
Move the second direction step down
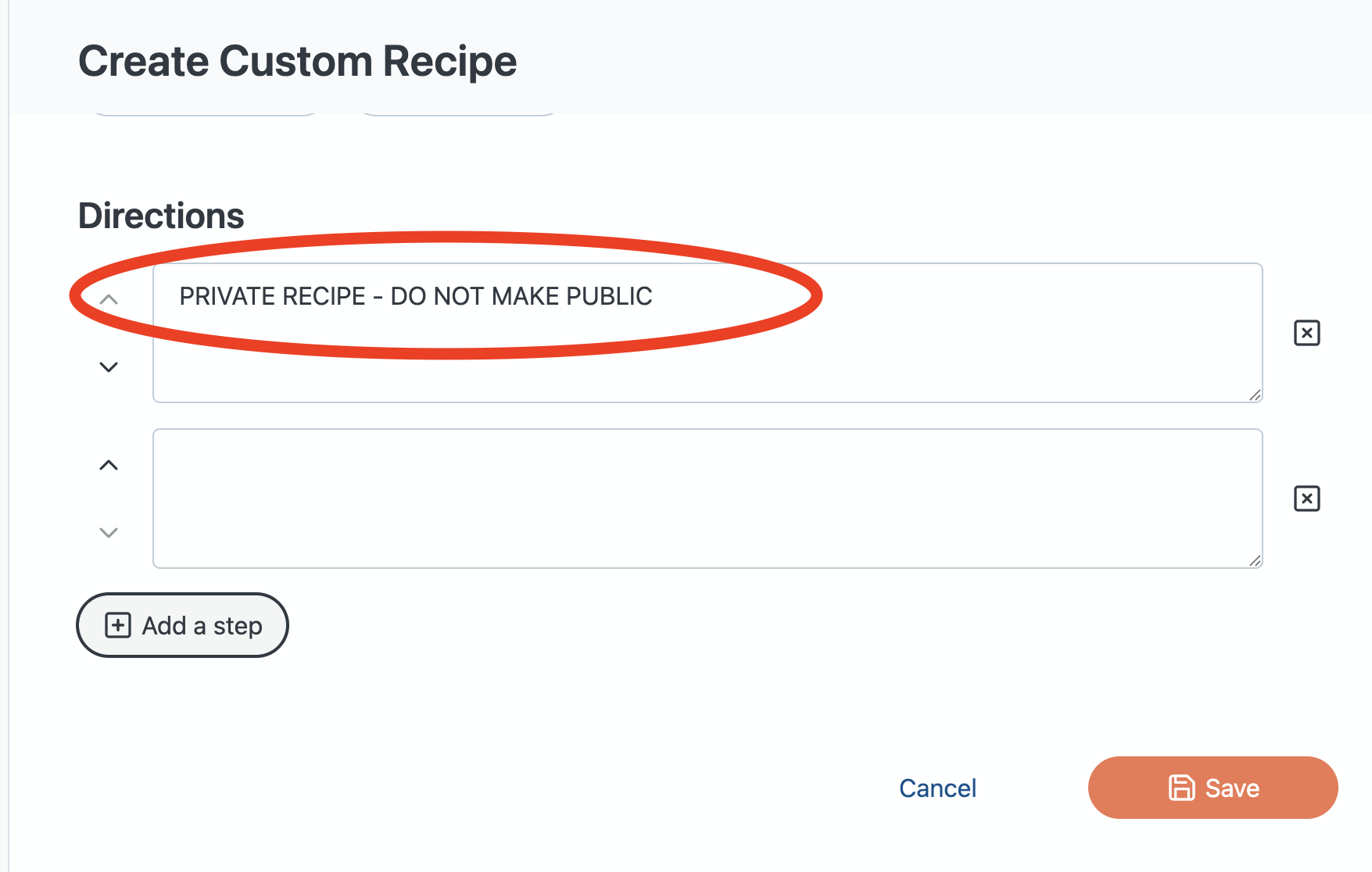click(109, 533)
